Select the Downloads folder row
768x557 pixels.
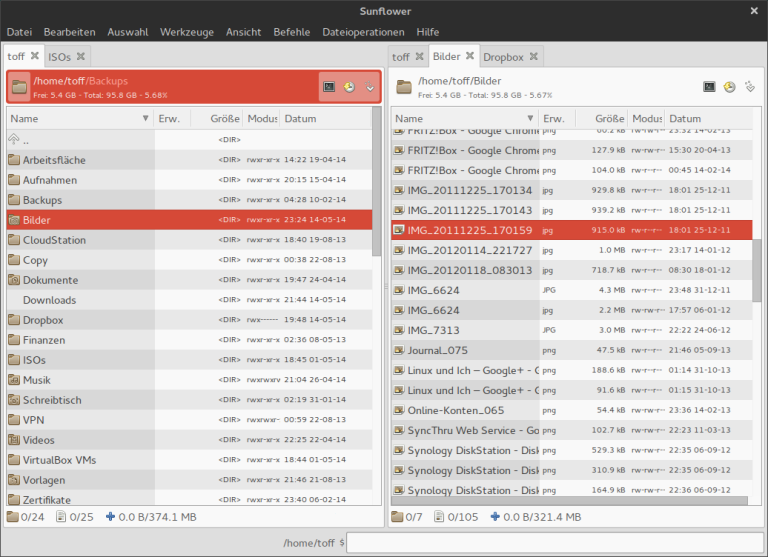(x=190, y=300)
